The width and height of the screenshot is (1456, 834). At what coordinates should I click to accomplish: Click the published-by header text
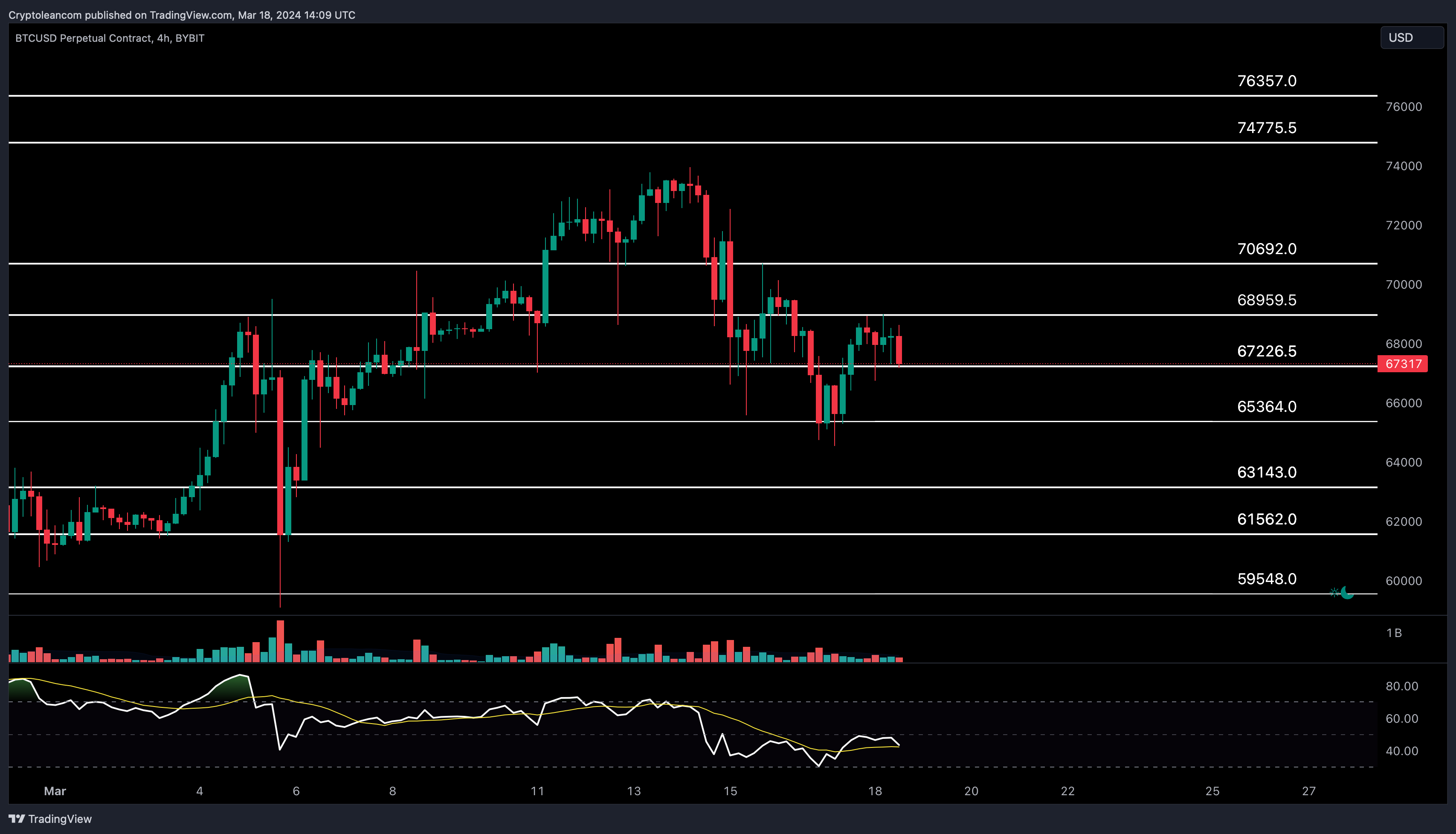click(x=182, y=15)
